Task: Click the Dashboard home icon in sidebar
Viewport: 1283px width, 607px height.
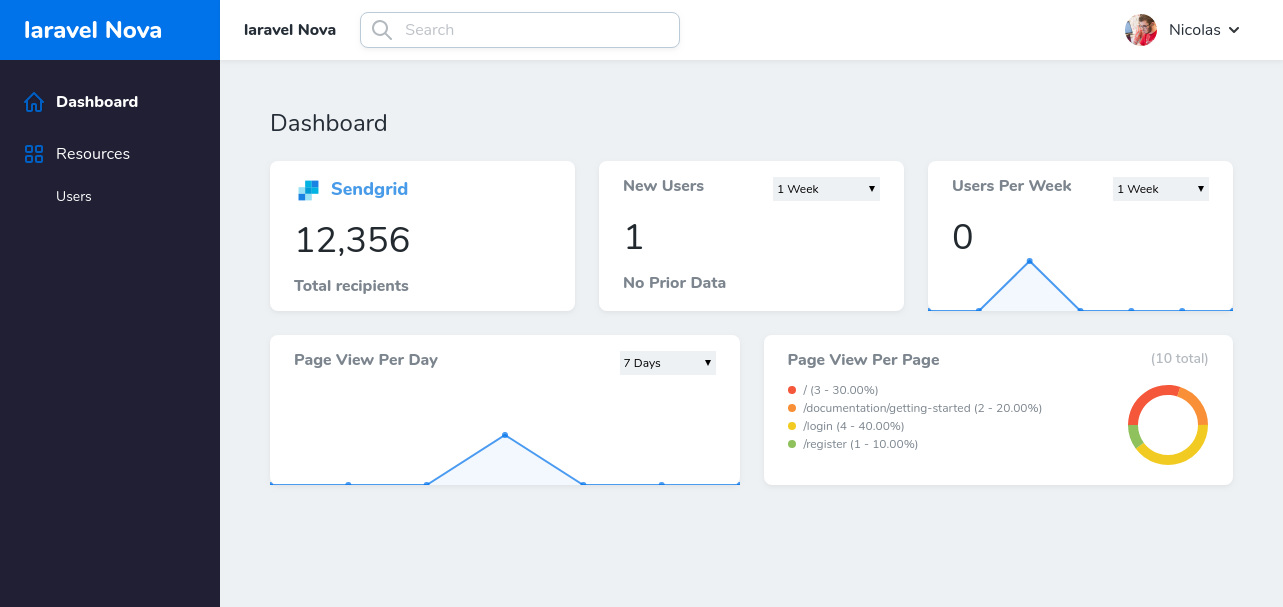Action: point(34,102)
